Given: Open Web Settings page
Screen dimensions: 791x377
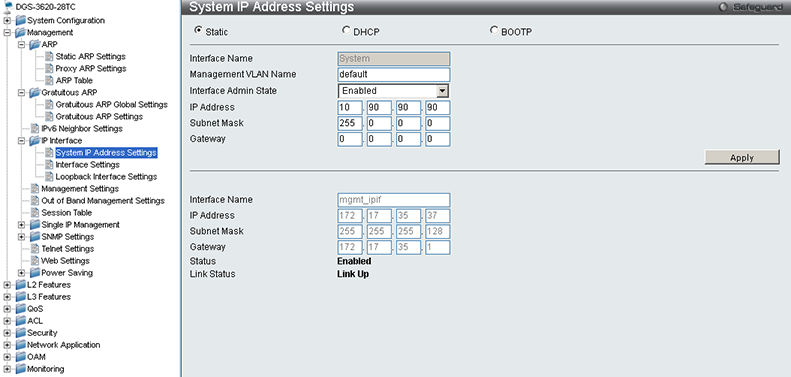Looking at the screenshot, I should pos(66,261).
